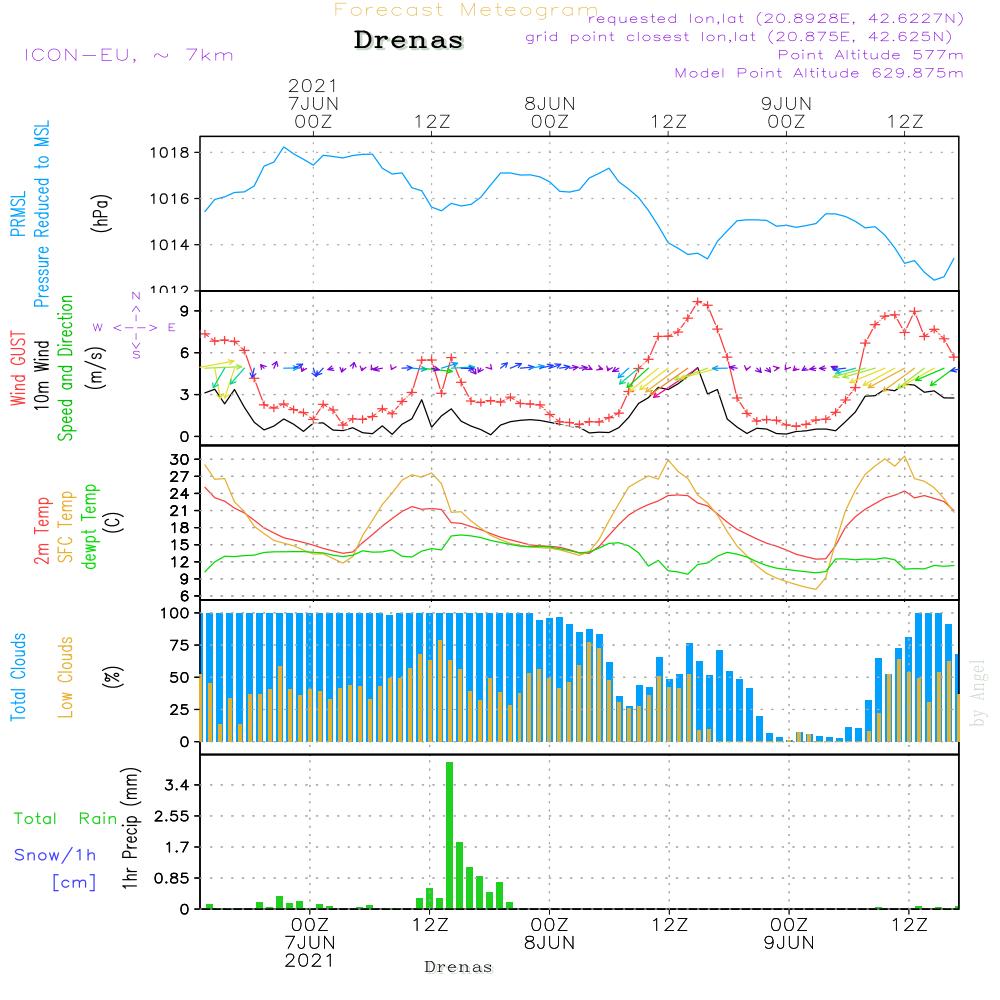Click the wind direction compass rose legend
The width and height of the screenshot is (1000, 1000).
click(x=135, y=327)
